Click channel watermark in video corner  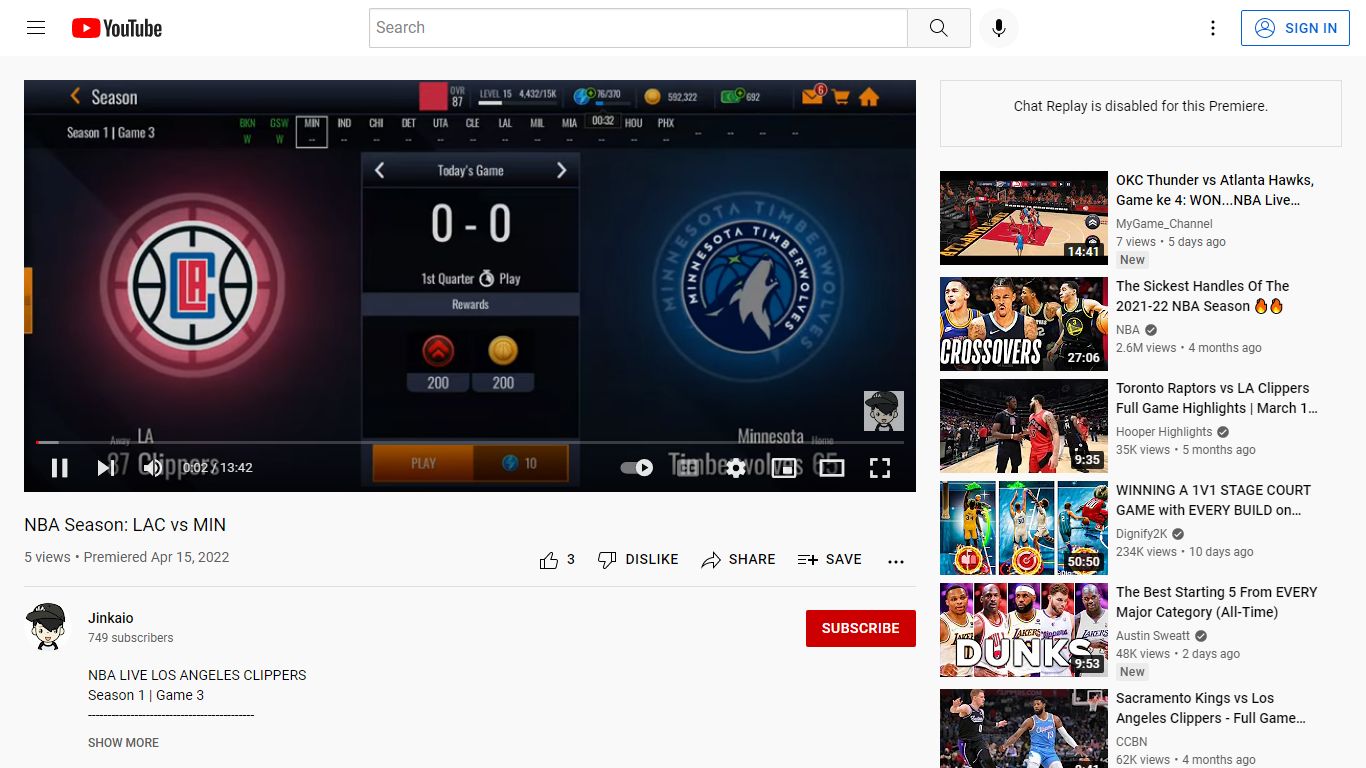pos(884,411)
